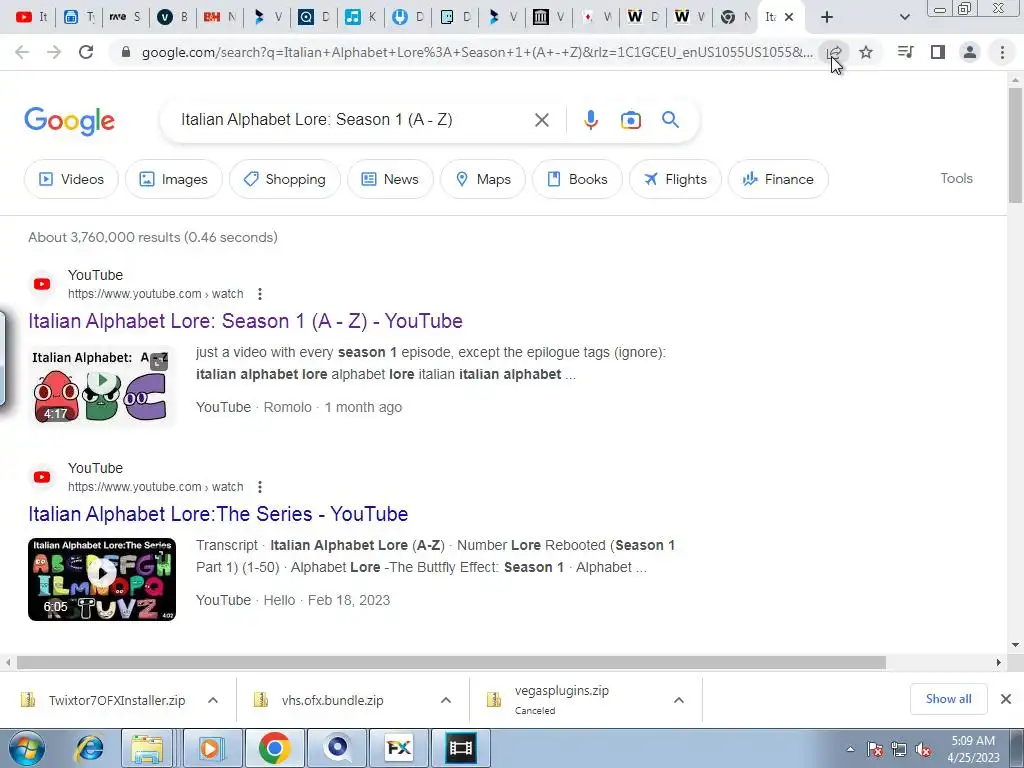
Task: Expand options for vegasplugins.zip
Action: 679,700
